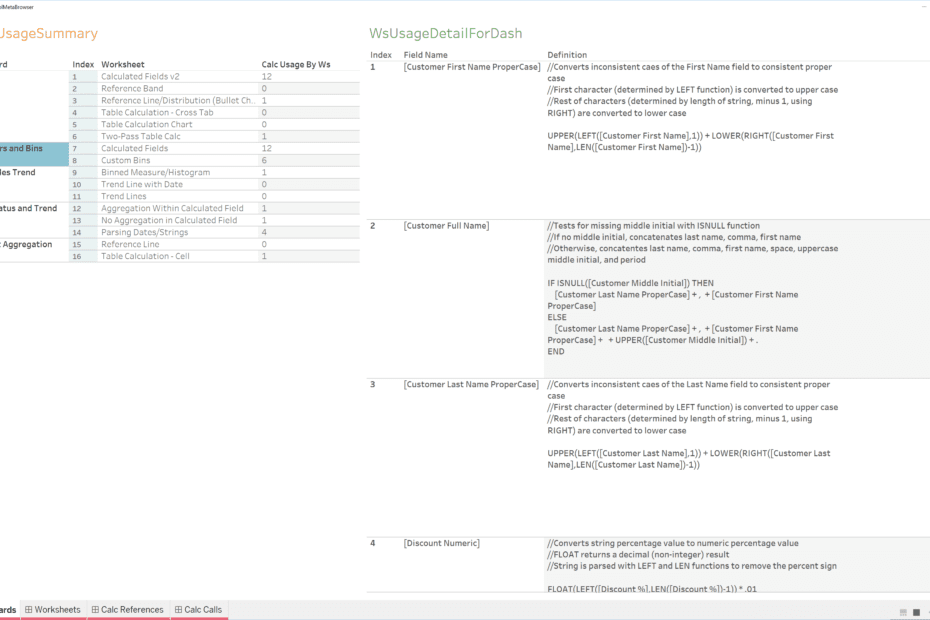Select the Parsing Dates/Strings row
This screenshot has width=930, height=620.
[214, 232]
